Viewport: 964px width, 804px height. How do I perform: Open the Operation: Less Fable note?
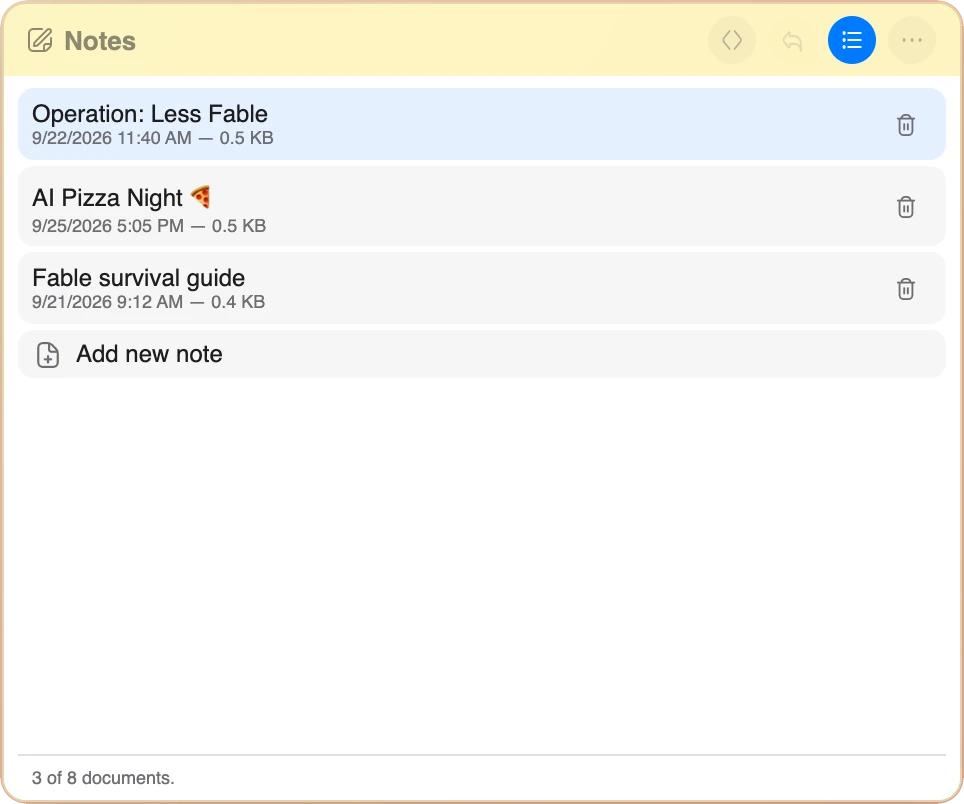coord(481,124)
